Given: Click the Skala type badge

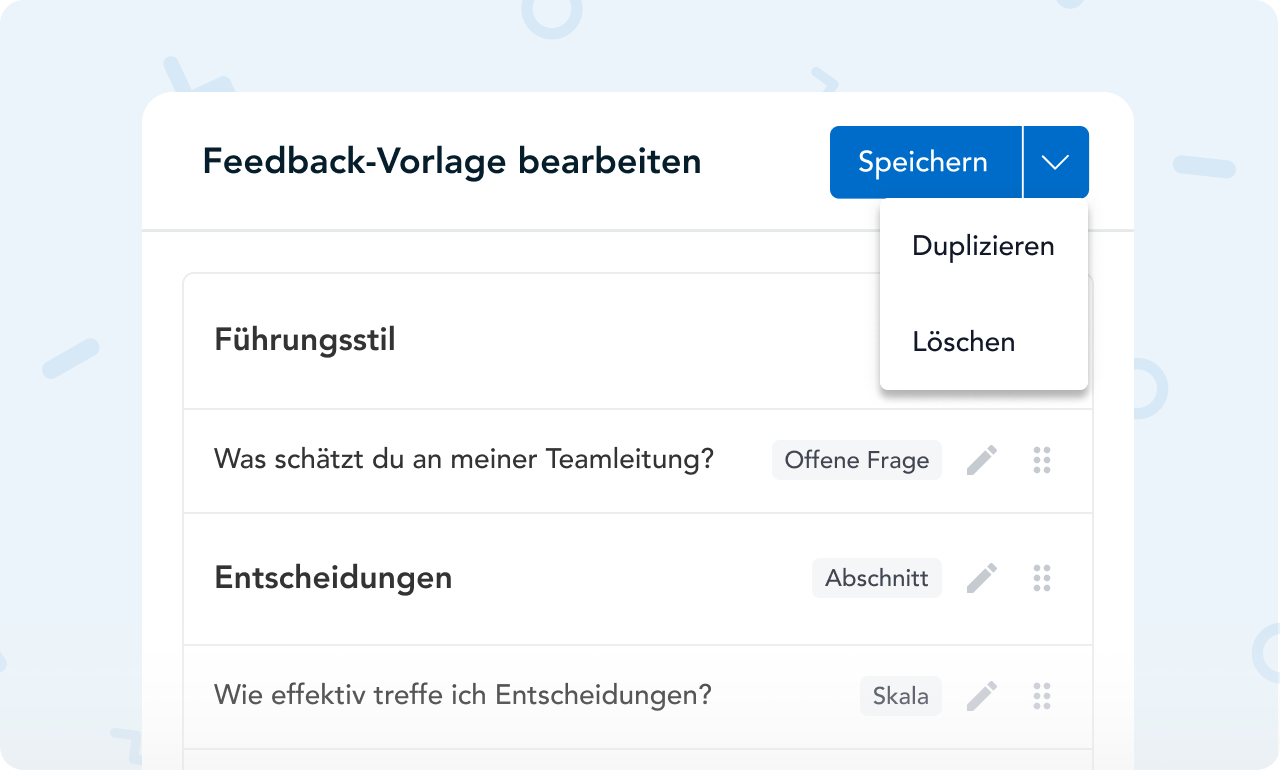Looking at the screenshot, I should point(901,696).
